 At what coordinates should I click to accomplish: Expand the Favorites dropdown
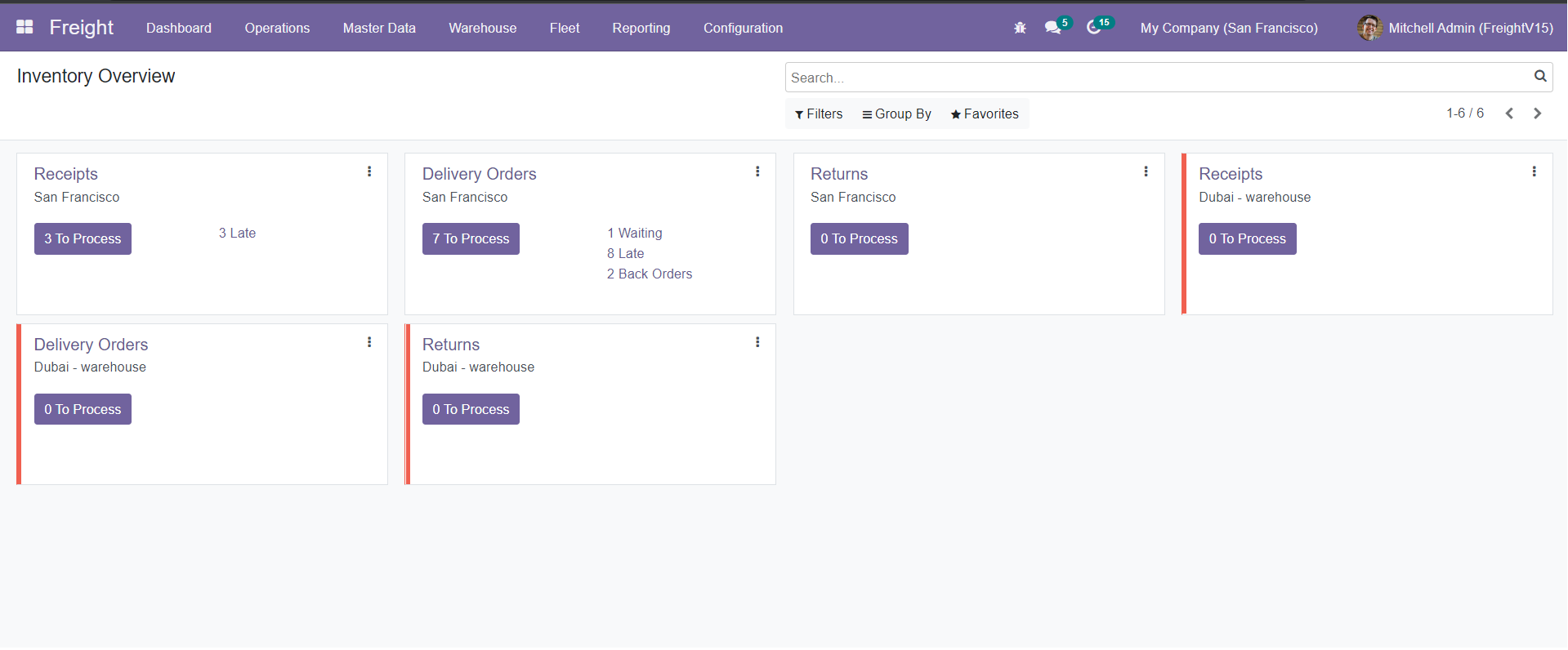point(985,114)
